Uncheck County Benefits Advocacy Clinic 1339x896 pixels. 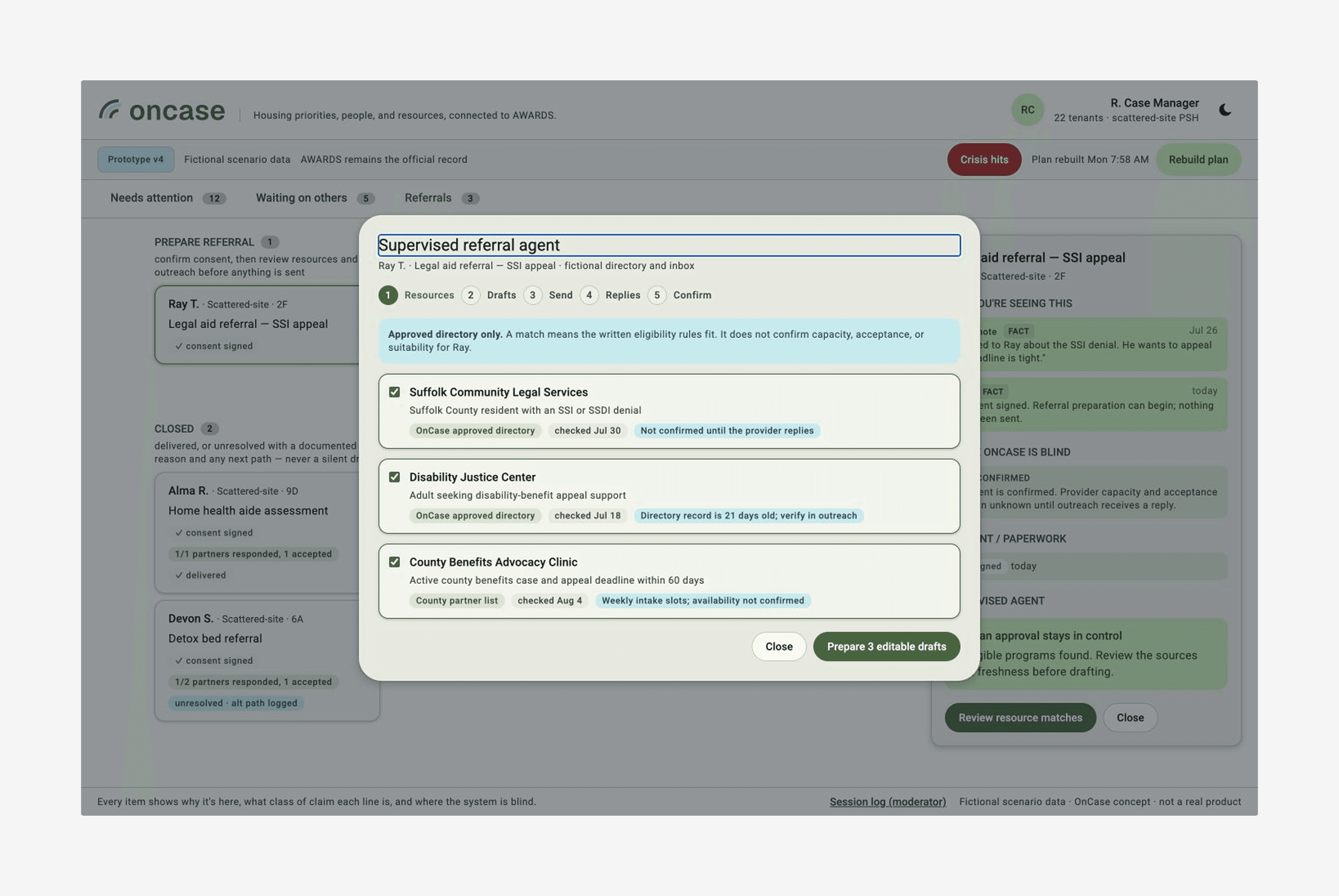pyautogui.click(x=394, y=562)
